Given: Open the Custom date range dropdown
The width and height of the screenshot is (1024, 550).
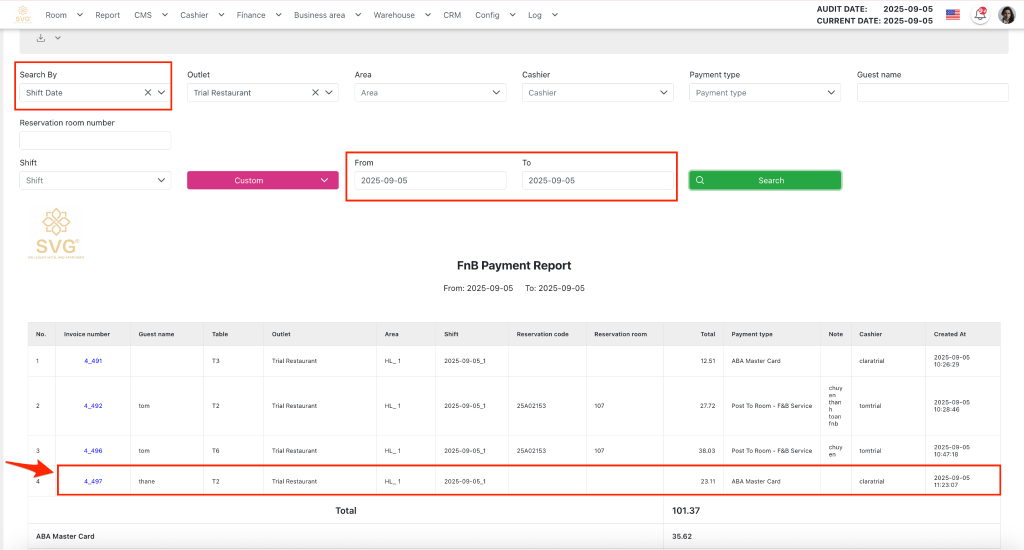Looking at the screenshot, I should (262, 181).
